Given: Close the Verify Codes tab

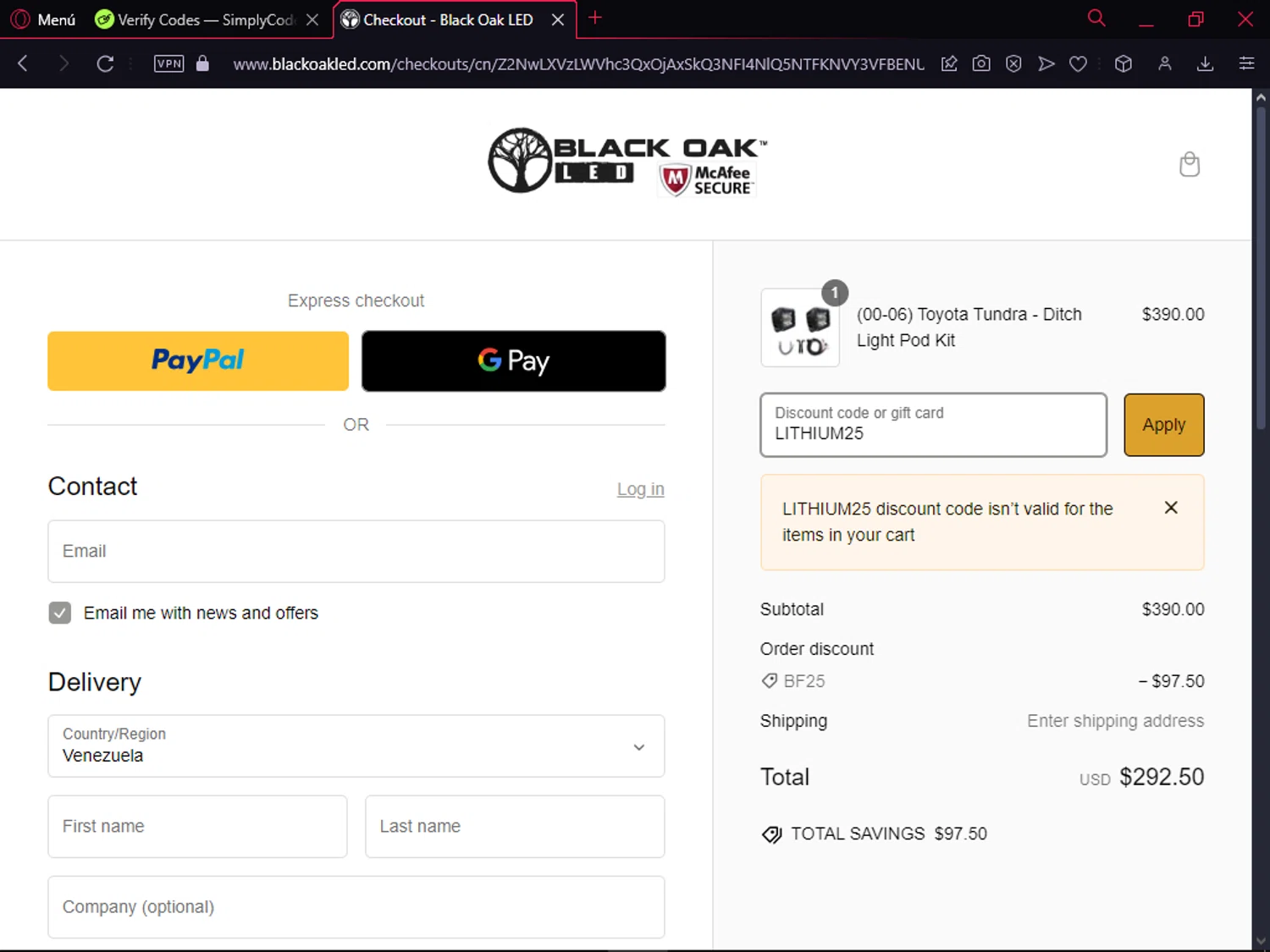Looking at the screenshot, I should tap(312, 19).
